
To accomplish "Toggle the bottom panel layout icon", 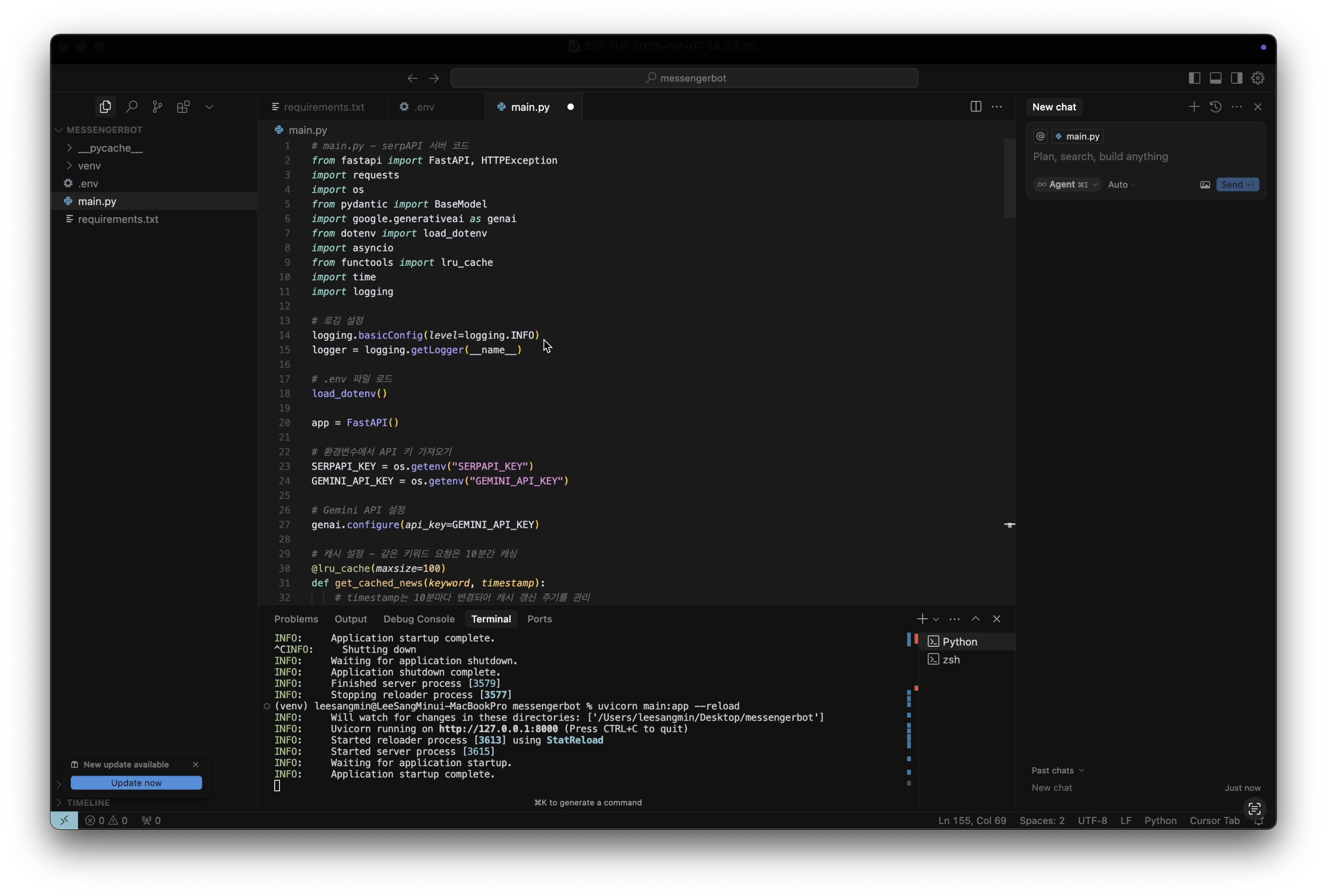I will (x=1215, y=78).
